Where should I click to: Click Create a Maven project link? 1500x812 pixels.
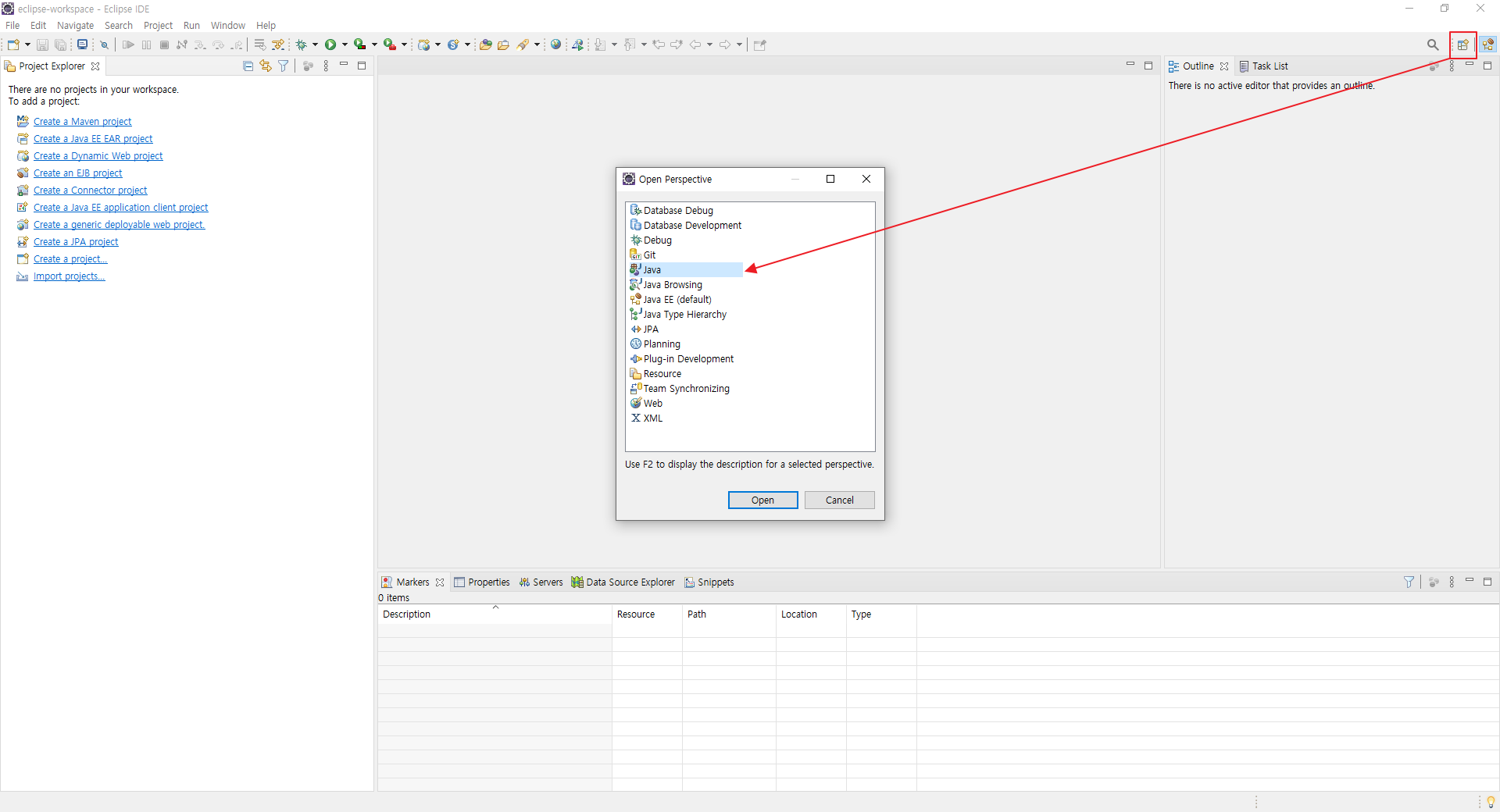point(82,122)
